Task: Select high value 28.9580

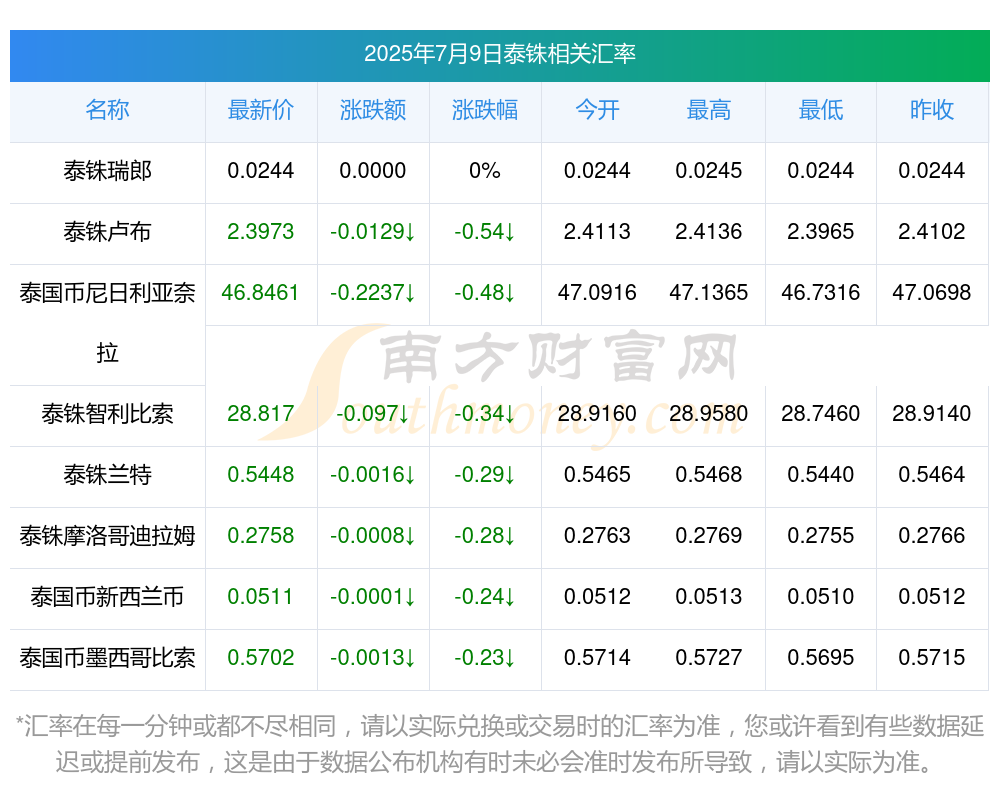Action: coord(709,413)
